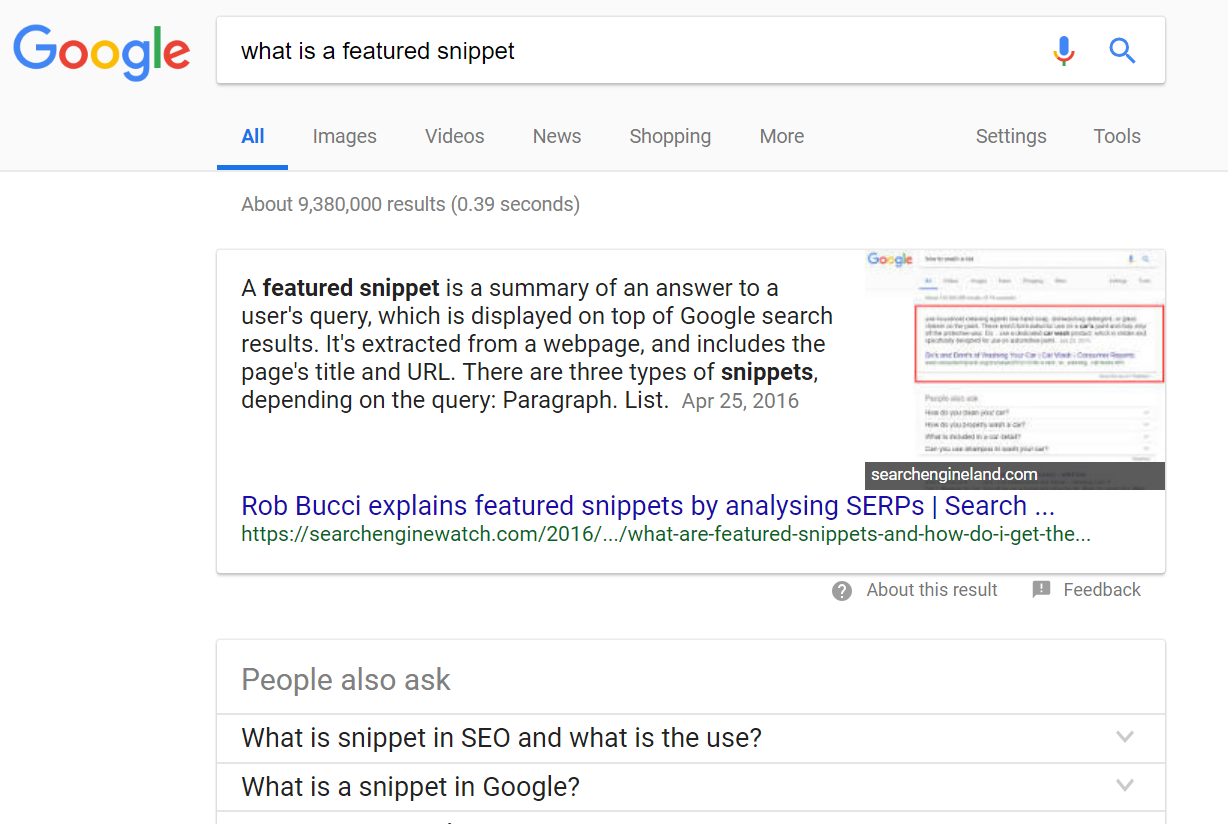Go to the News tab

[x=557, y=136]
